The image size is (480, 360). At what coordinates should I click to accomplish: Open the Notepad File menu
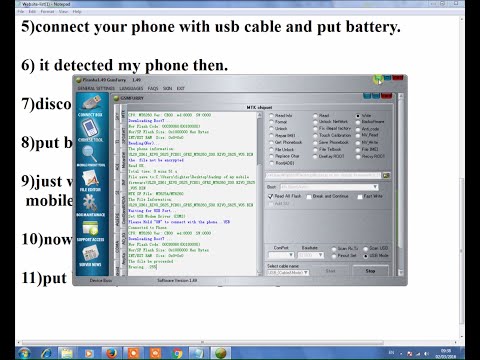tap(21, 11)
